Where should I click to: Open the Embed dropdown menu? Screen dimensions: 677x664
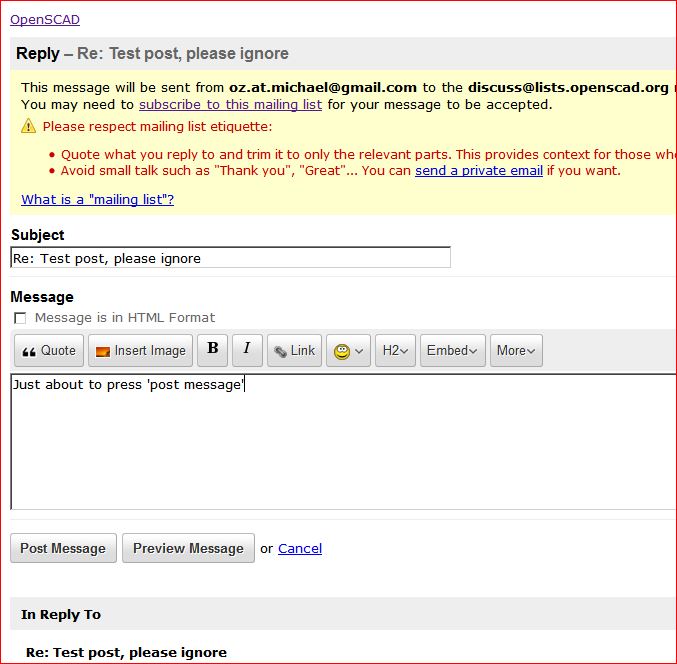point(453,351)
